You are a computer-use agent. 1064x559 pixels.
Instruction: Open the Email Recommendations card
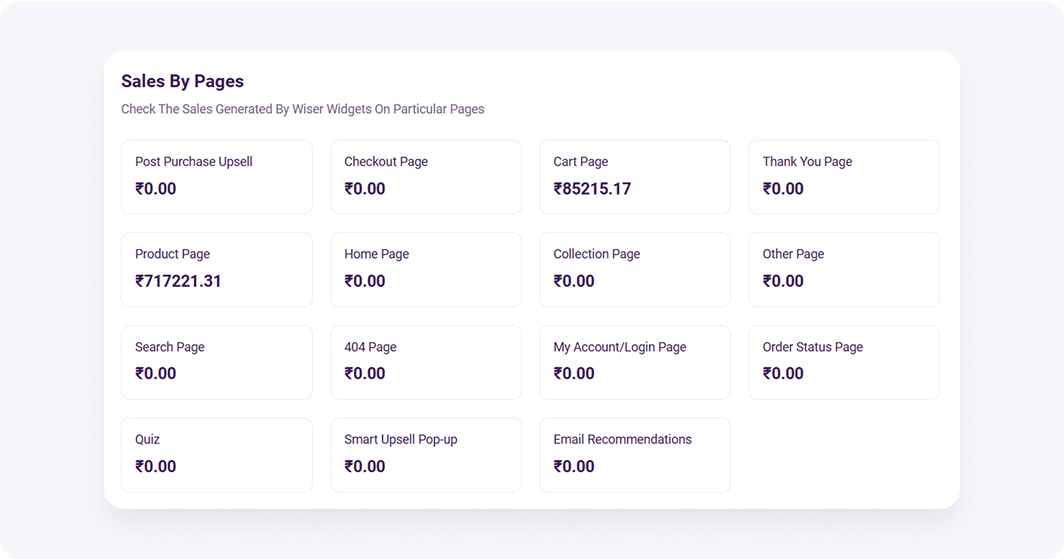(x=634, y=454)
